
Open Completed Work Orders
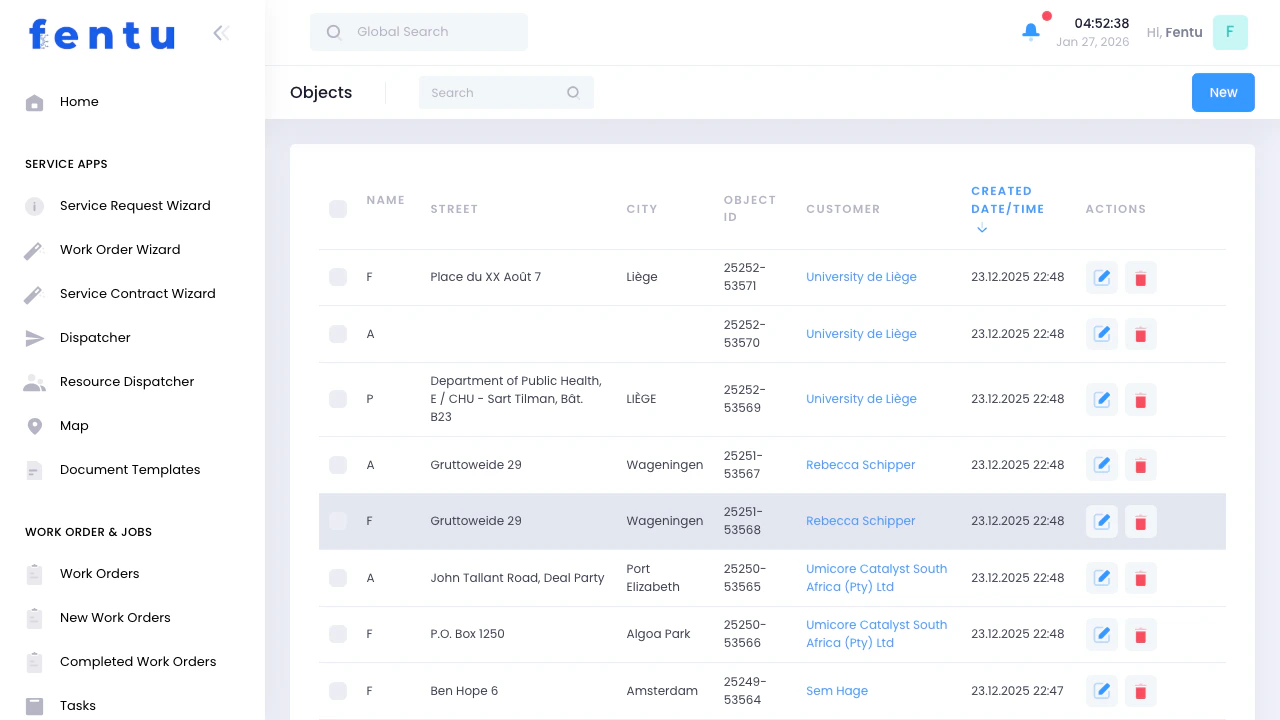point(138,661)
